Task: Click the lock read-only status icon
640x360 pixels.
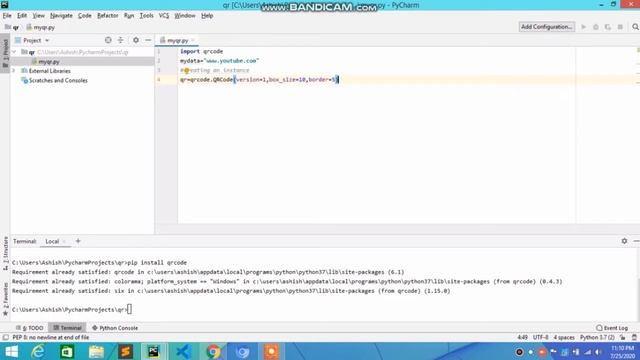Action: click(622, 338)
